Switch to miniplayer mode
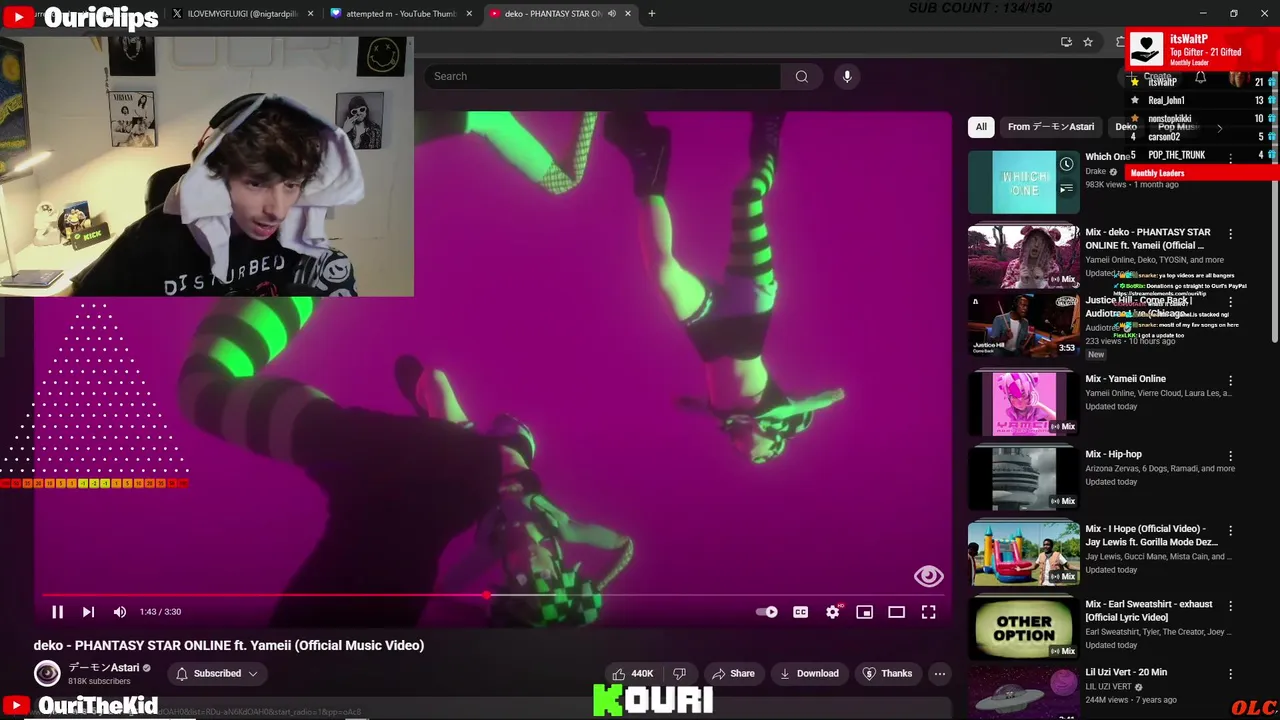Viewport: 1280px width, 720px height. (865, 612)
